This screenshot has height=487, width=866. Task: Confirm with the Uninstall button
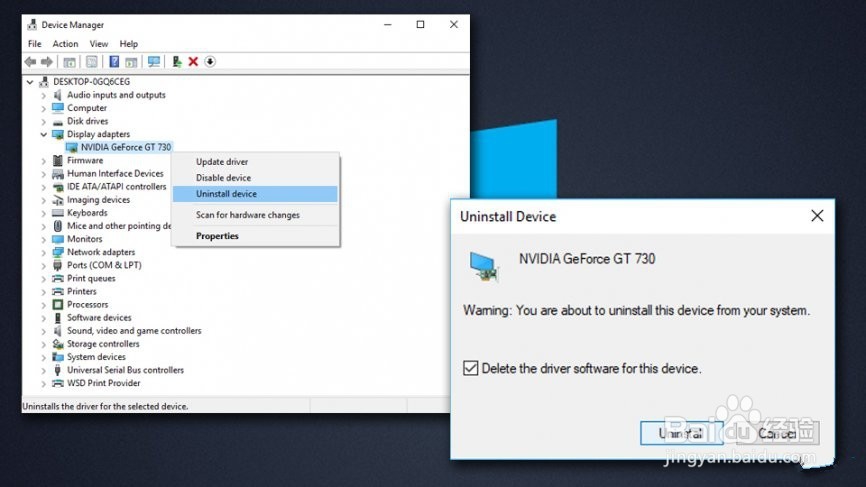(x=682, y=433)
